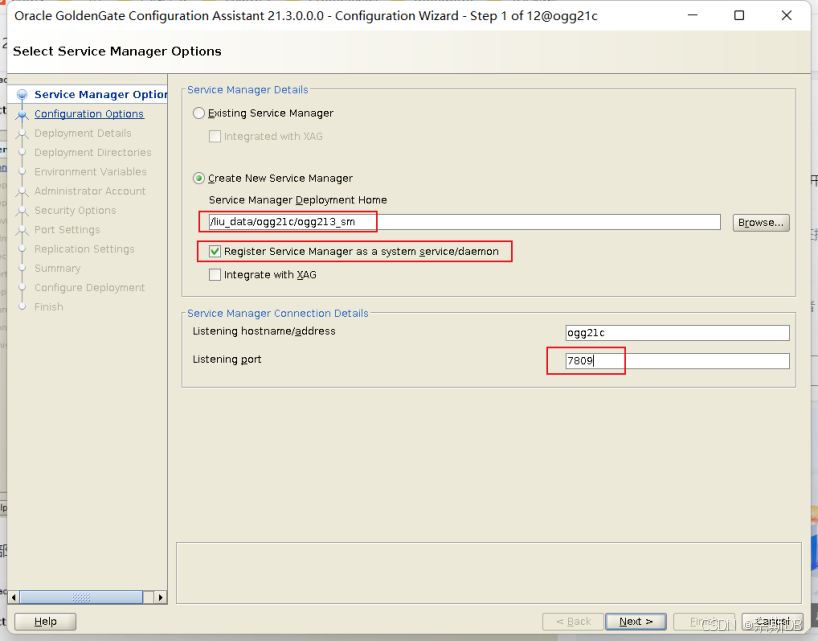
Task: Click the Help button
Action: [45, 621]
